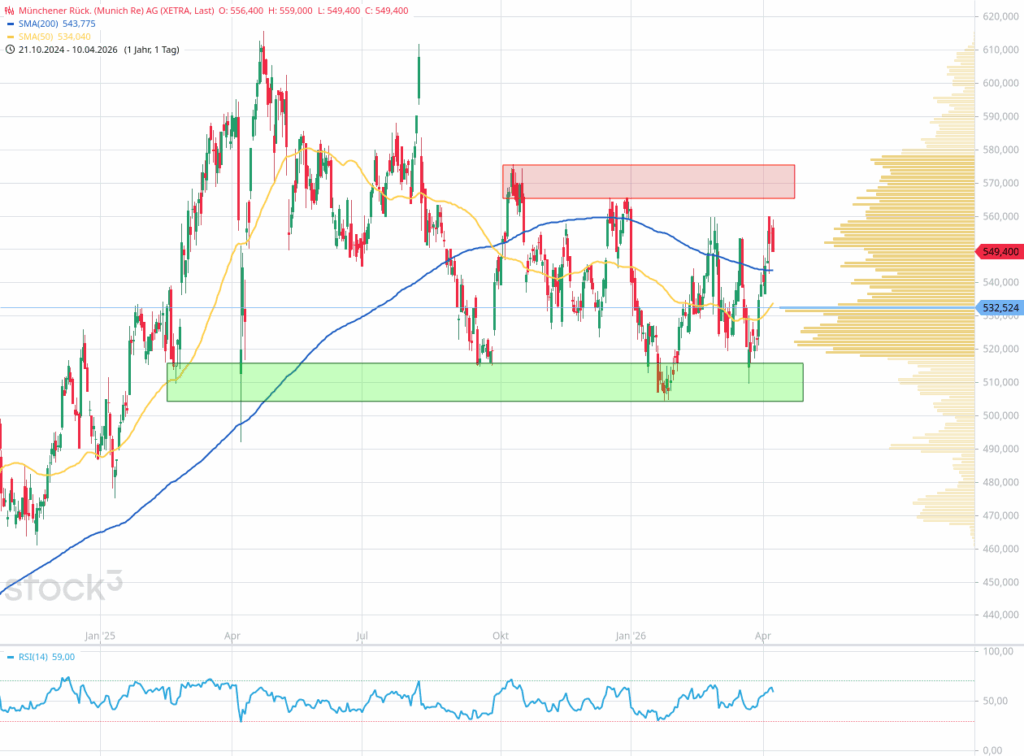The image size is (1024, 756).
Task: Click the clock icon beside the date range
Action: 10,48
